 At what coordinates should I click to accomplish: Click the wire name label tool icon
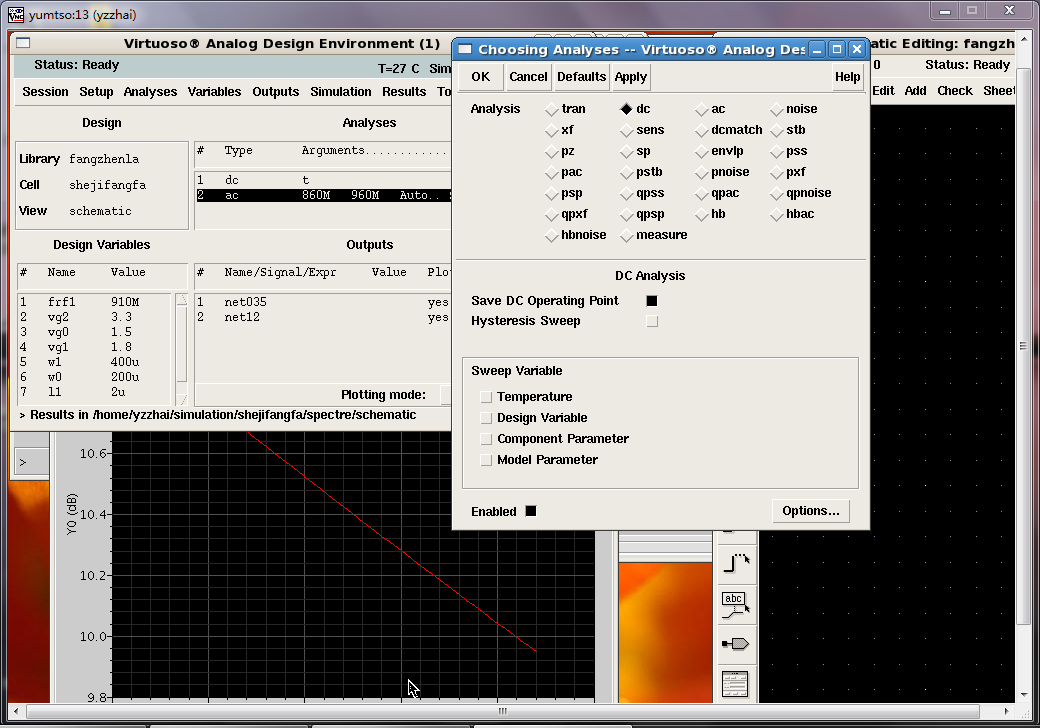[x=735, y=603]
